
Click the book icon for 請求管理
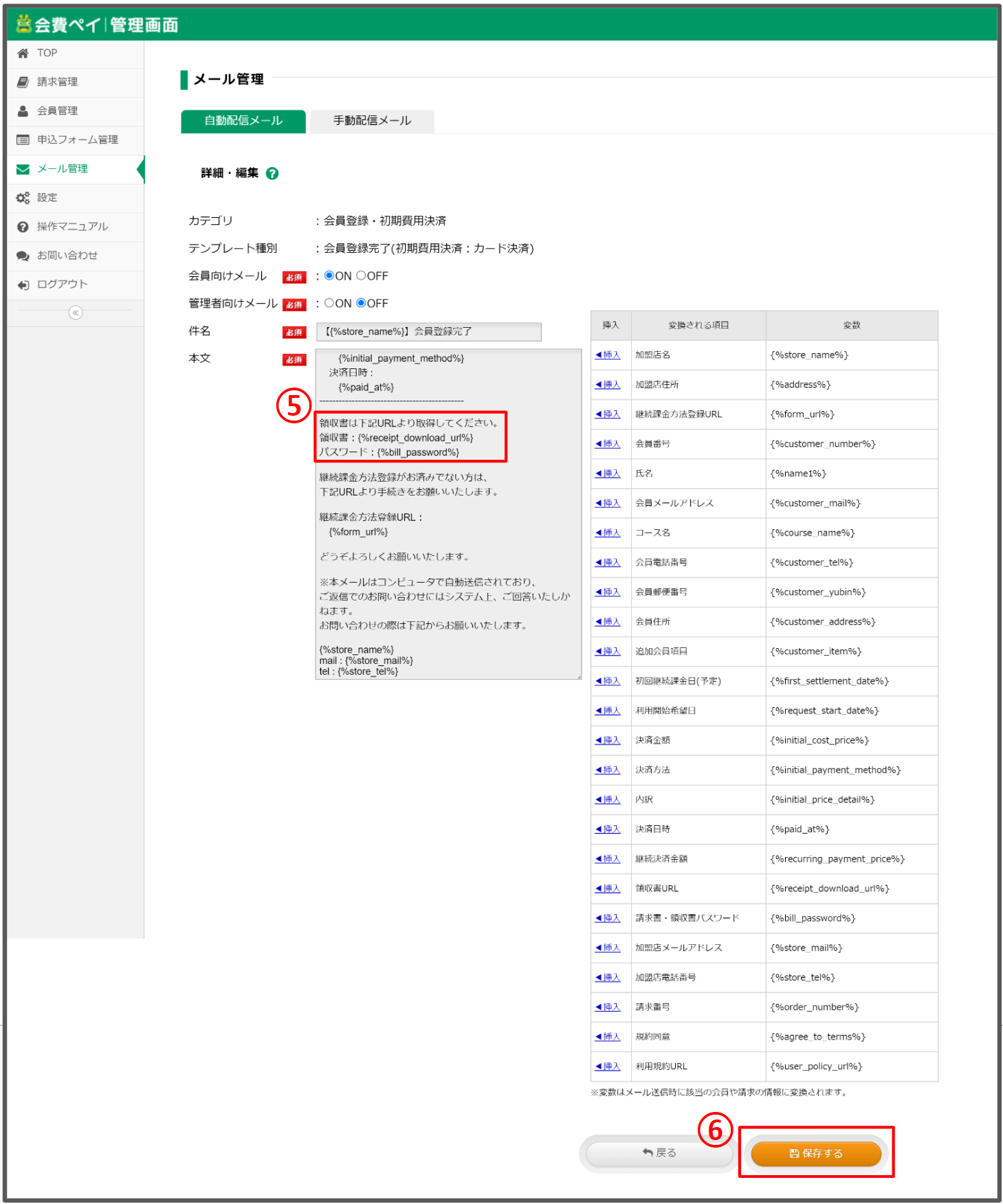point(23,82)
